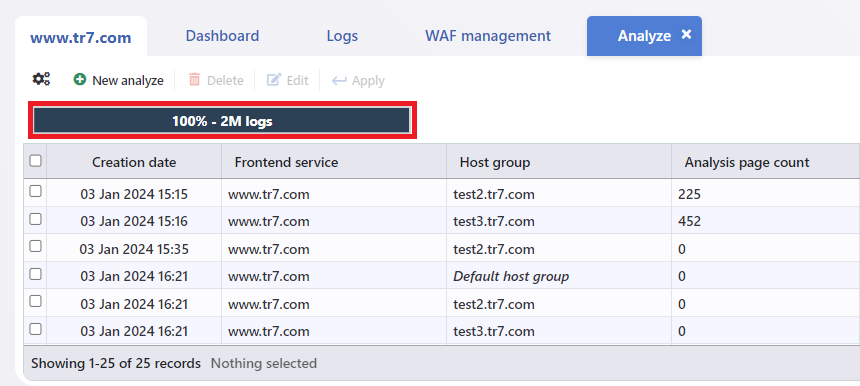Click the Apply arrow icon
The image size is (860, 386).
click(339, 81)
